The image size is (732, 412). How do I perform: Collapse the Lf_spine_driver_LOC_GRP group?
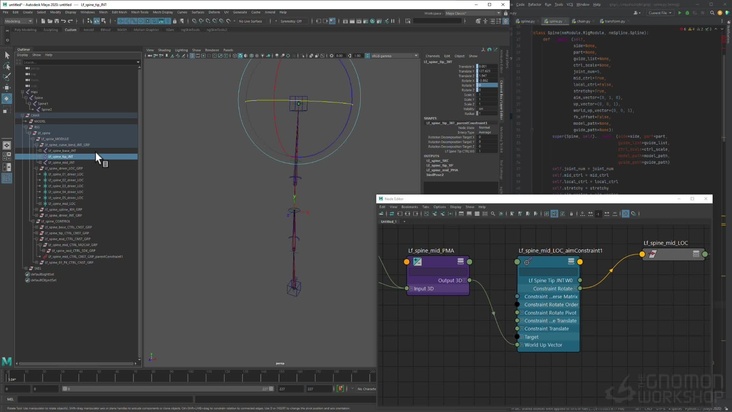[35, 168]
